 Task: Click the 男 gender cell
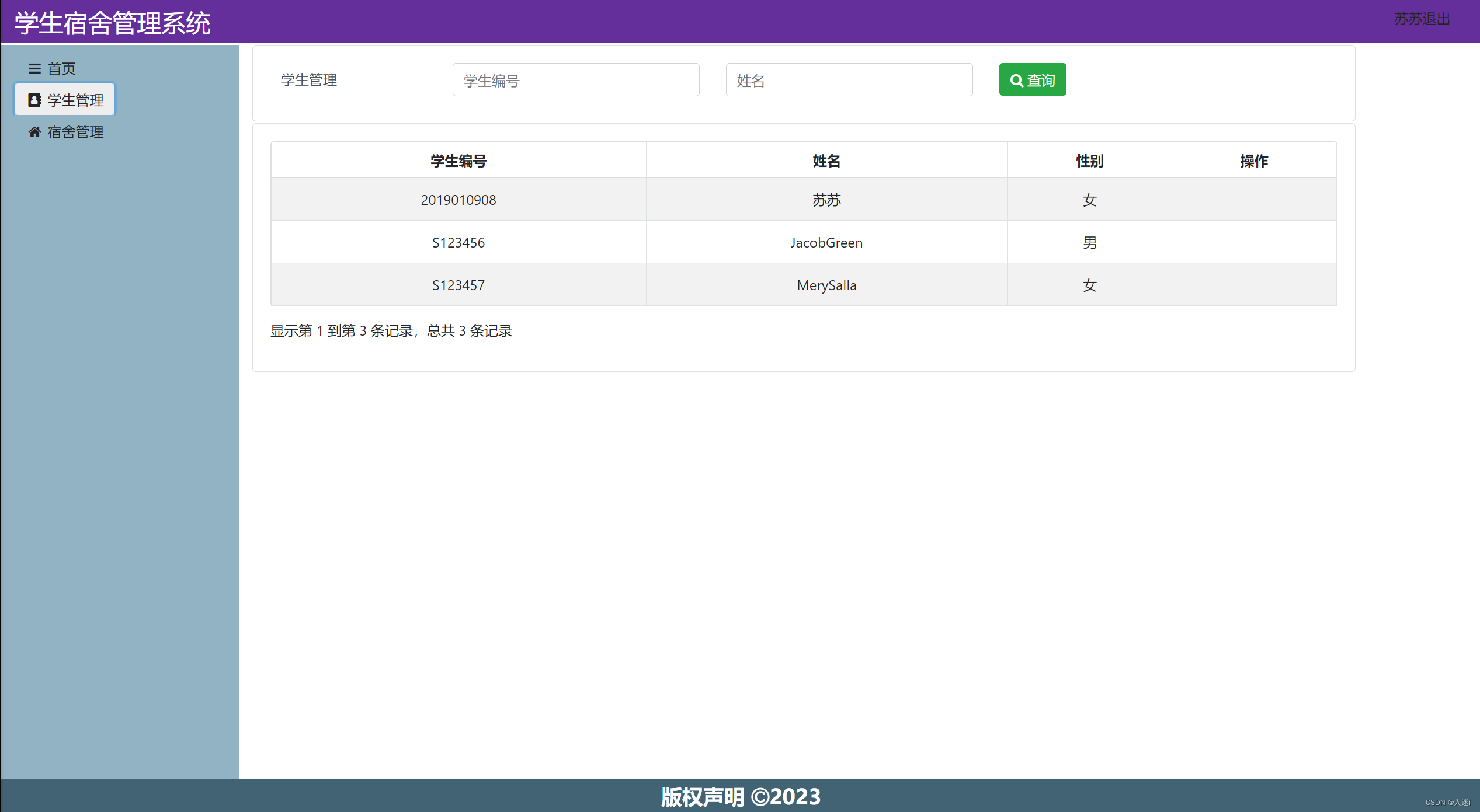click(1090, 242)
